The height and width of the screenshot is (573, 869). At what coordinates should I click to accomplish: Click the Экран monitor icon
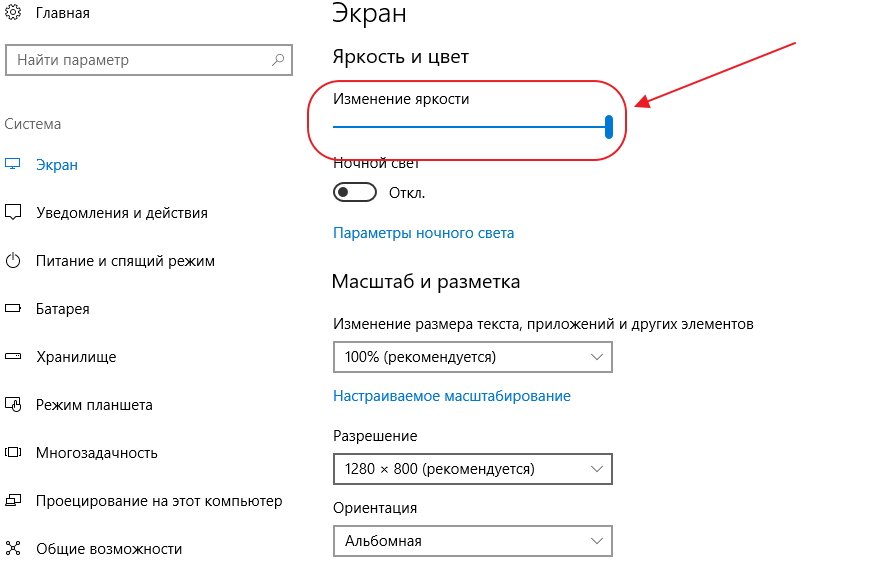click(14, 164)
